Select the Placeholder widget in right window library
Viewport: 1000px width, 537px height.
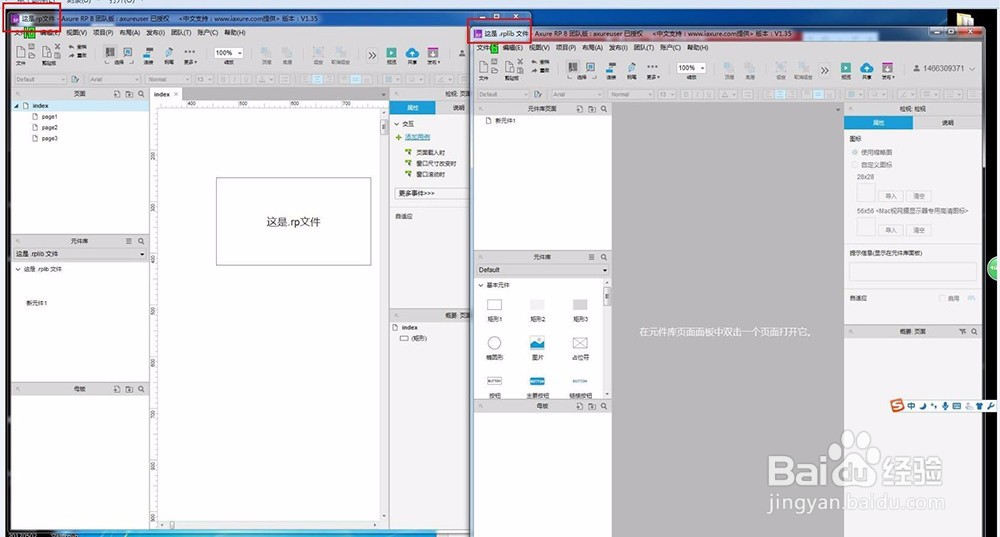click(580, 343)
